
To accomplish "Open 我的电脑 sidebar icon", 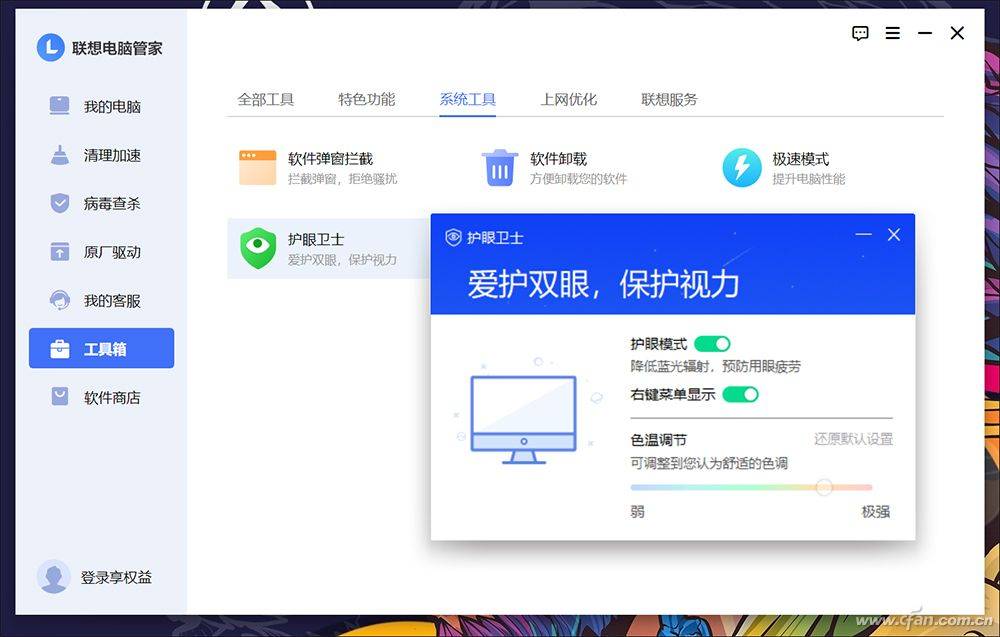I will click(59, 105).
